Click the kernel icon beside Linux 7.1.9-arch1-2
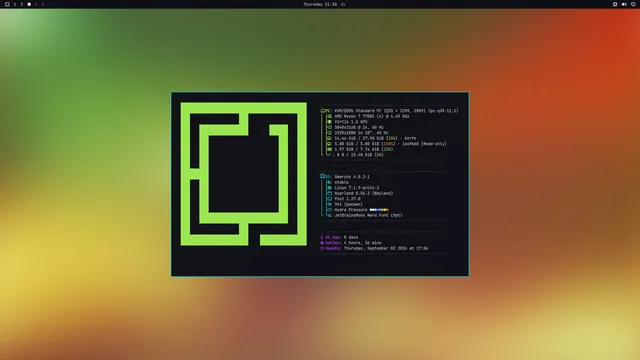 coord(329,188)
